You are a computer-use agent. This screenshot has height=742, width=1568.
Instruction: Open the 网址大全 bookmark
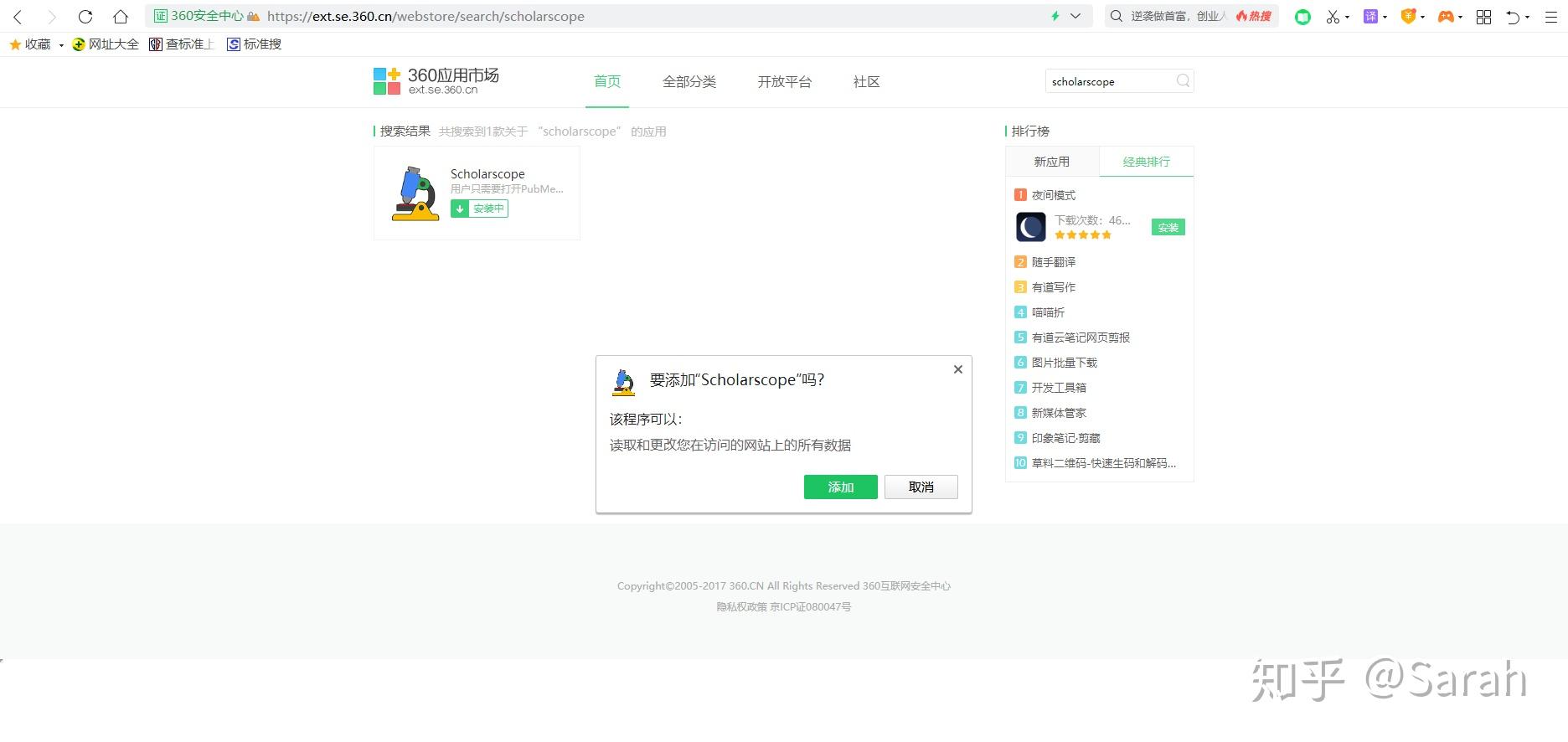(x=106, y=44)
